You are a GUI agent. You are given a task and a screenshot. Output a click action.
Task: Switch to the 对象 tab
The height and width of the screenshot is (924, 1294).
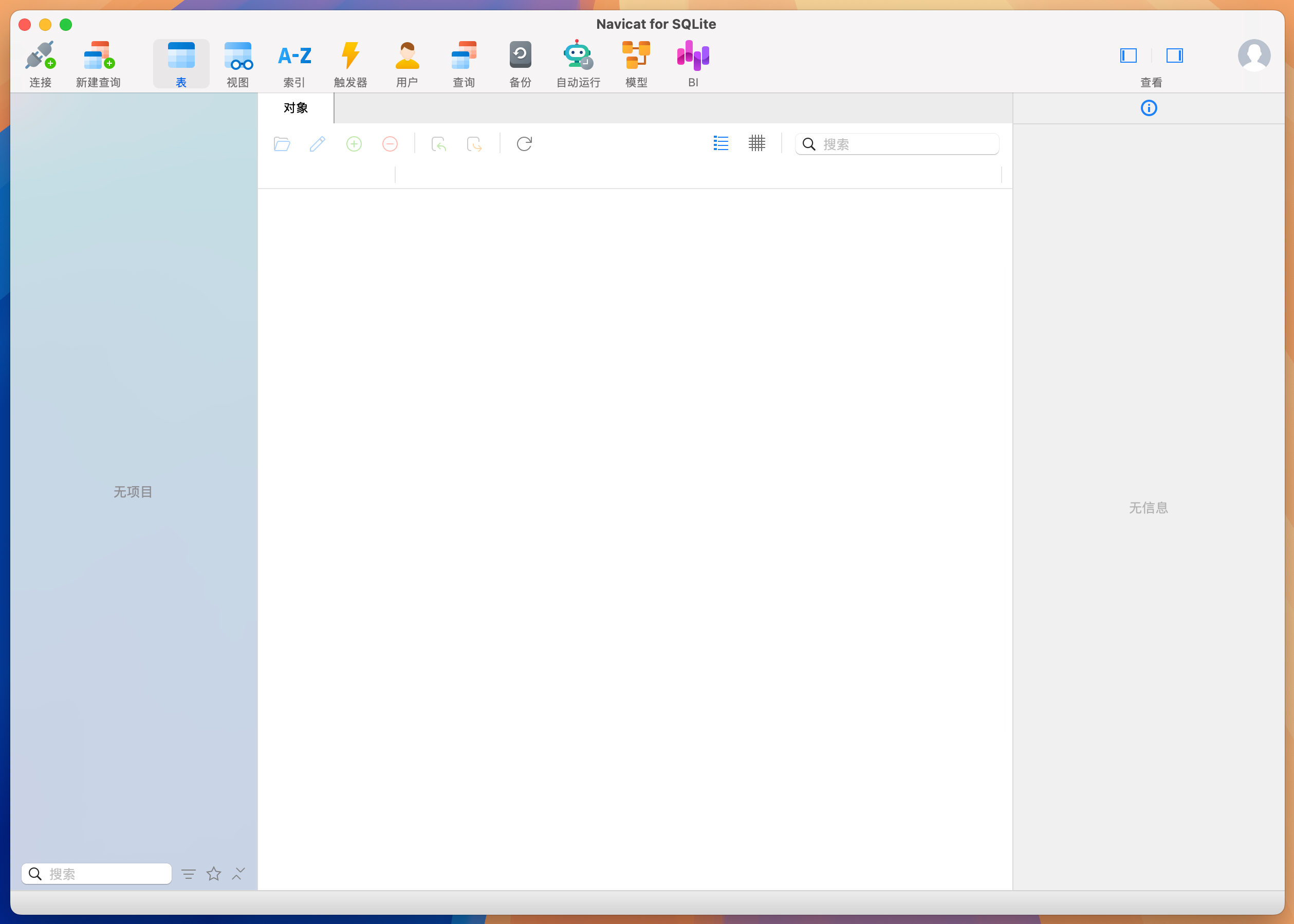tap(296, 108)
